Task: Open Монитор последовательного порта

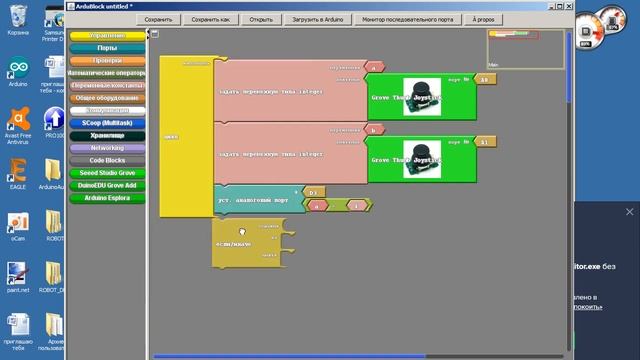Action: [407, 19]
